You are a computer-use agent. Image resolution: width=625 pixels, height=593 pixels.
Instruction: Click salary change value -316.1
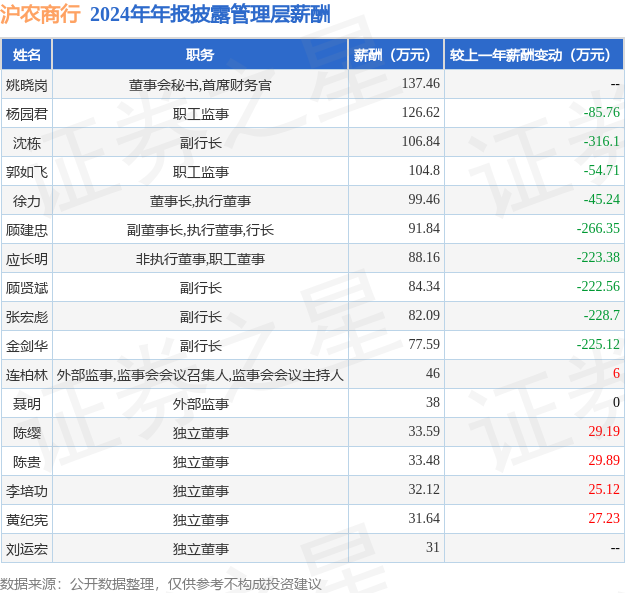[x=601, y=141]
